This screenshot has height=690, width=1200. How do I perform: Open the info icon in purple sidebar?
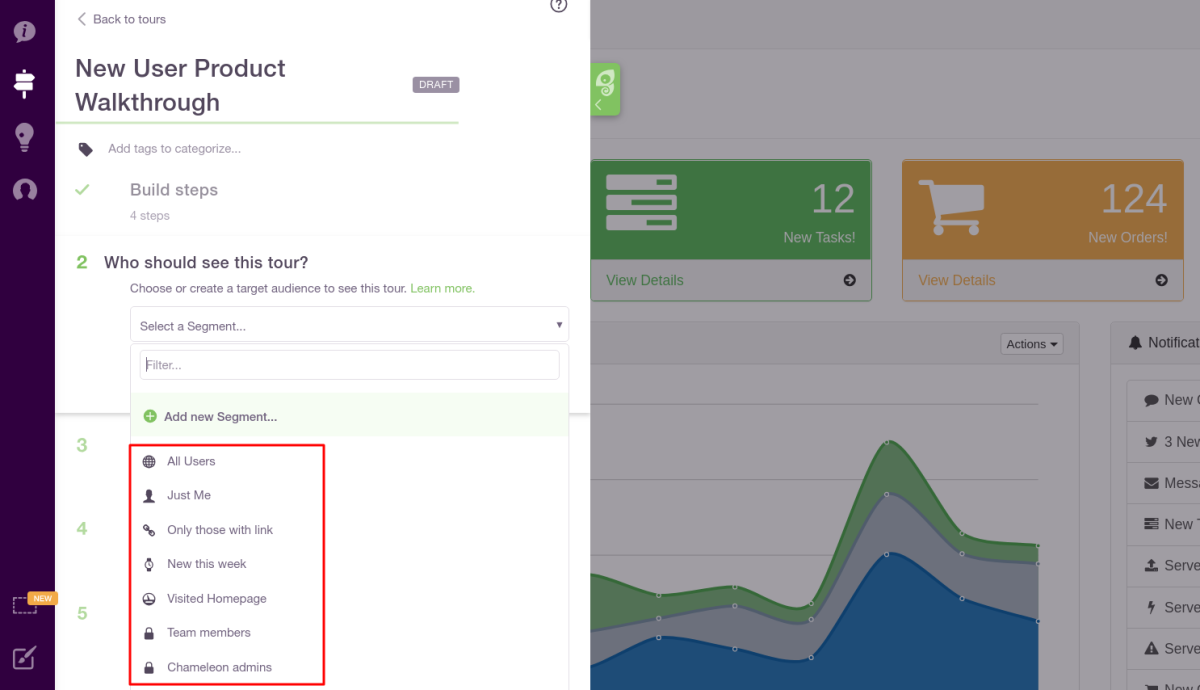pos(25,31)
